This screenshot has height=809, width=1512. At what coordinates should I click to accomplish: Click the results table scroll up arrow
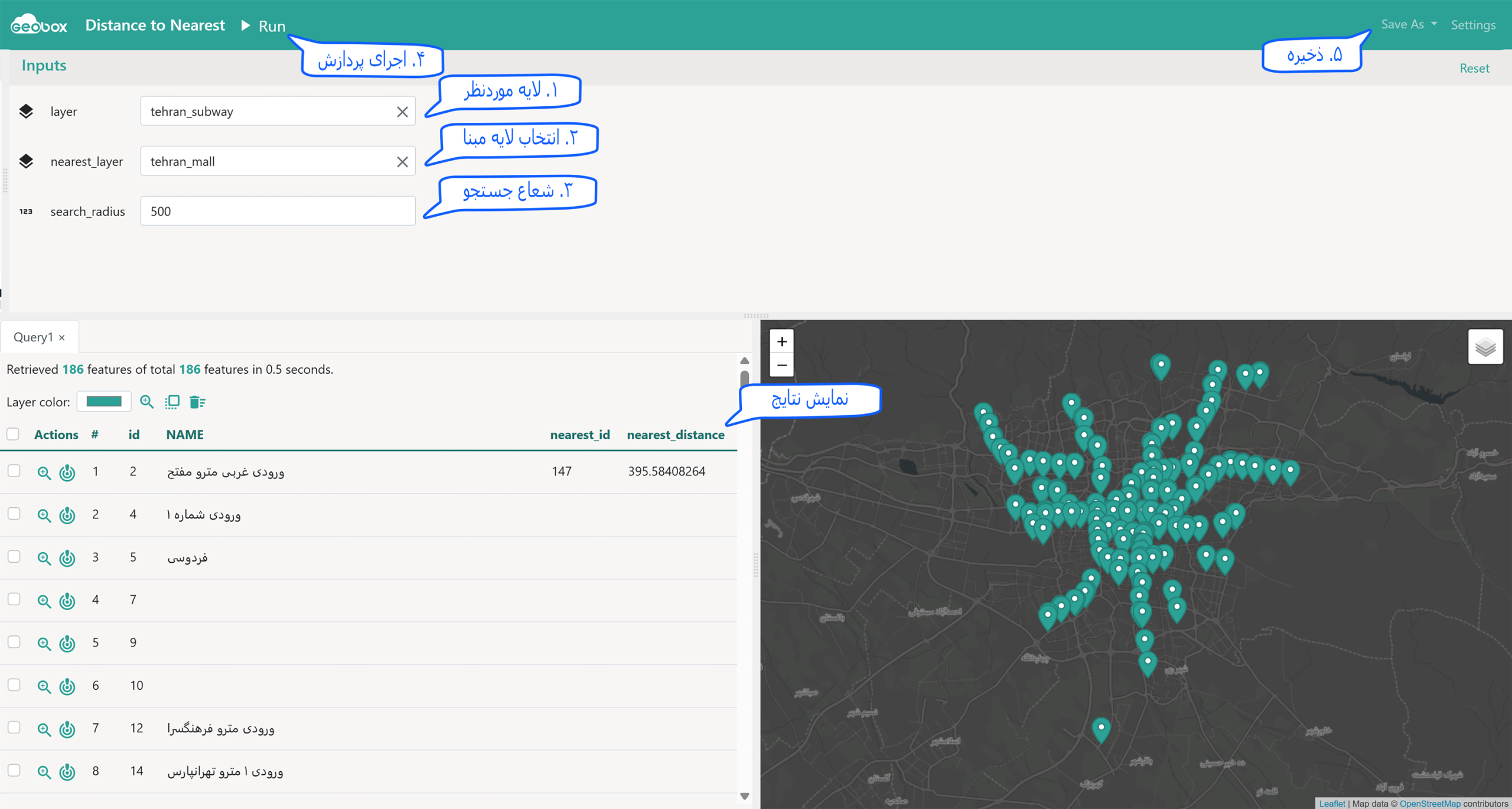(x=744, y=360)
